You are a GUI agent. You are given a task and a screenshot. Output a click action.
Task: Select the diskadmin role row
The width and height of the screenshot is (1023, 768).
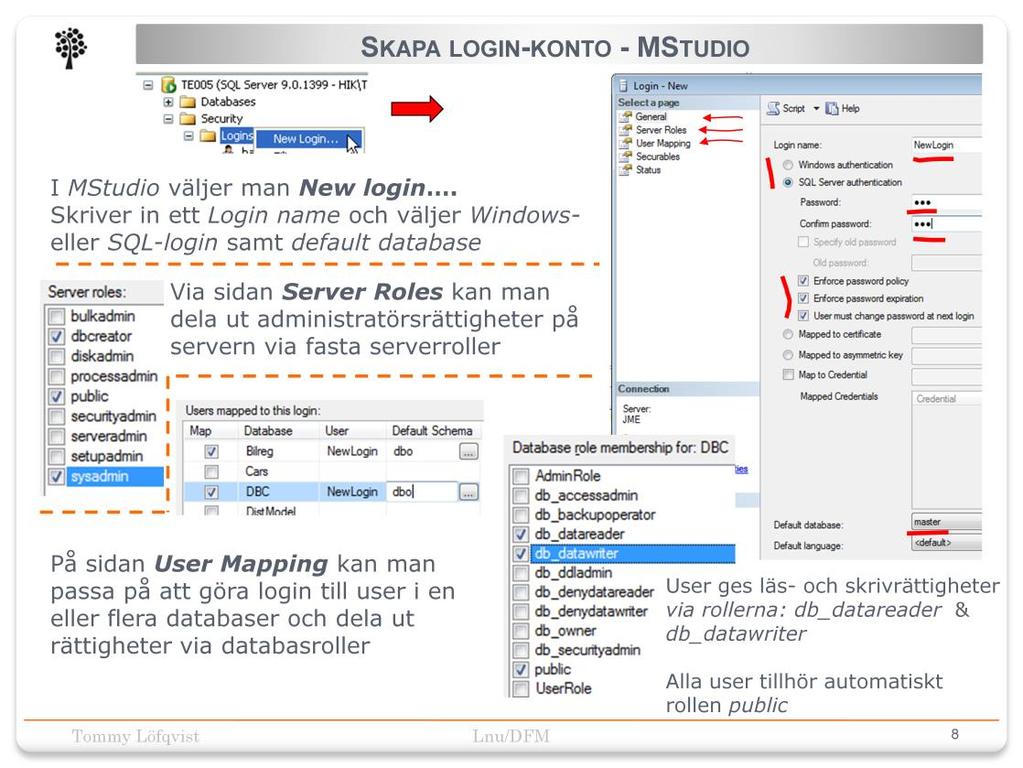pyautogui.click(x=102, y=356)
